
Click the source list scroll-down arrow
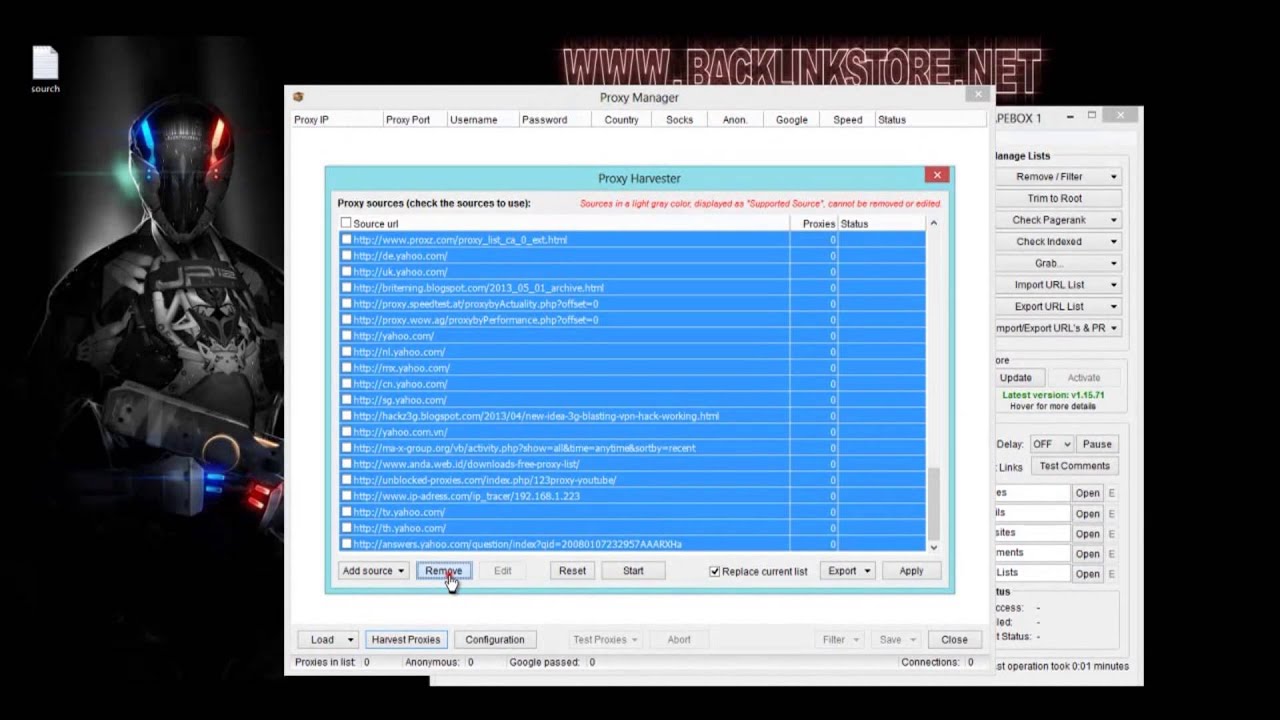click(x=934, y=547)
